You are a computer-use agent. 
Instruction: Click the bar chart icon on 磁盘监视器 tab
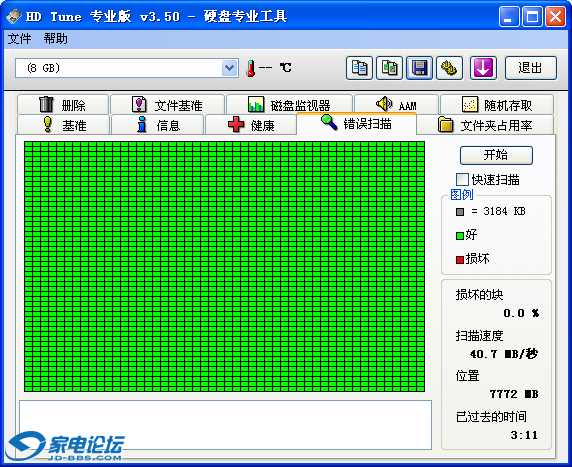[x=256, y=104]
